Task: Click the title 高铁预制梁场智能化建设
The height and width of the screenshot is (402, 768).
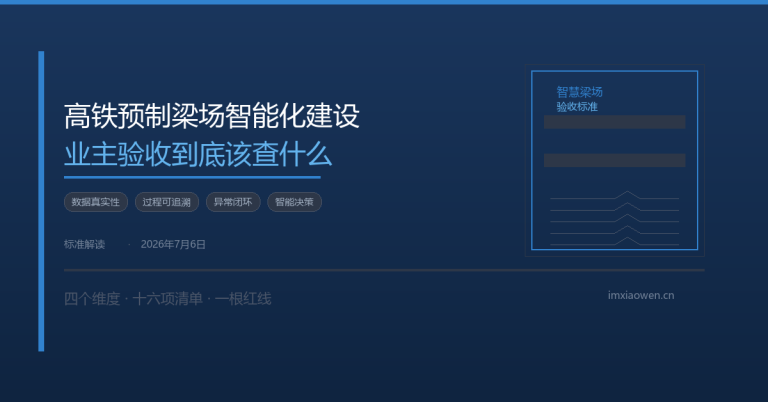Action: 212,117
